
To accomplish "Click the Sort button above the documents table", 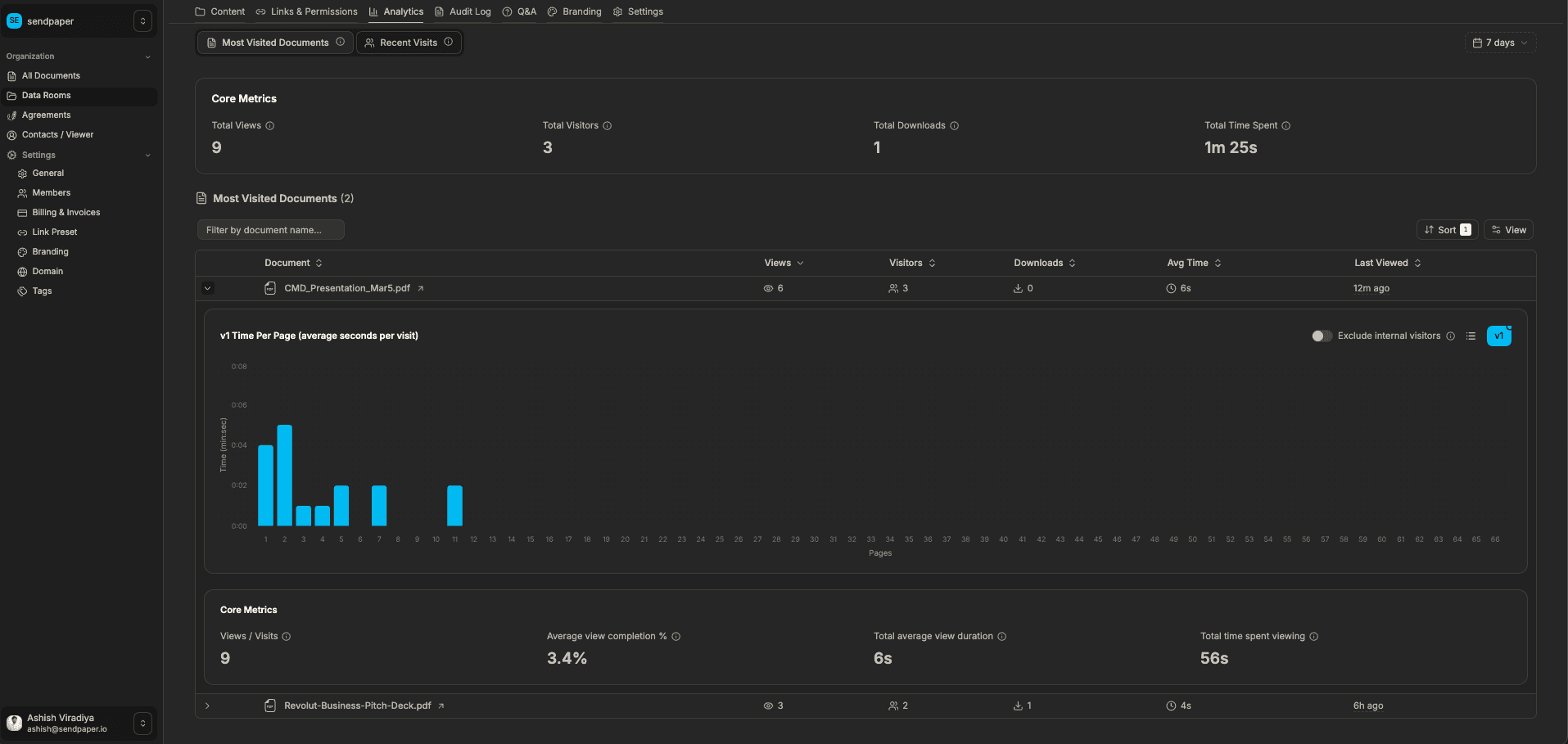I will [1446, 229].
